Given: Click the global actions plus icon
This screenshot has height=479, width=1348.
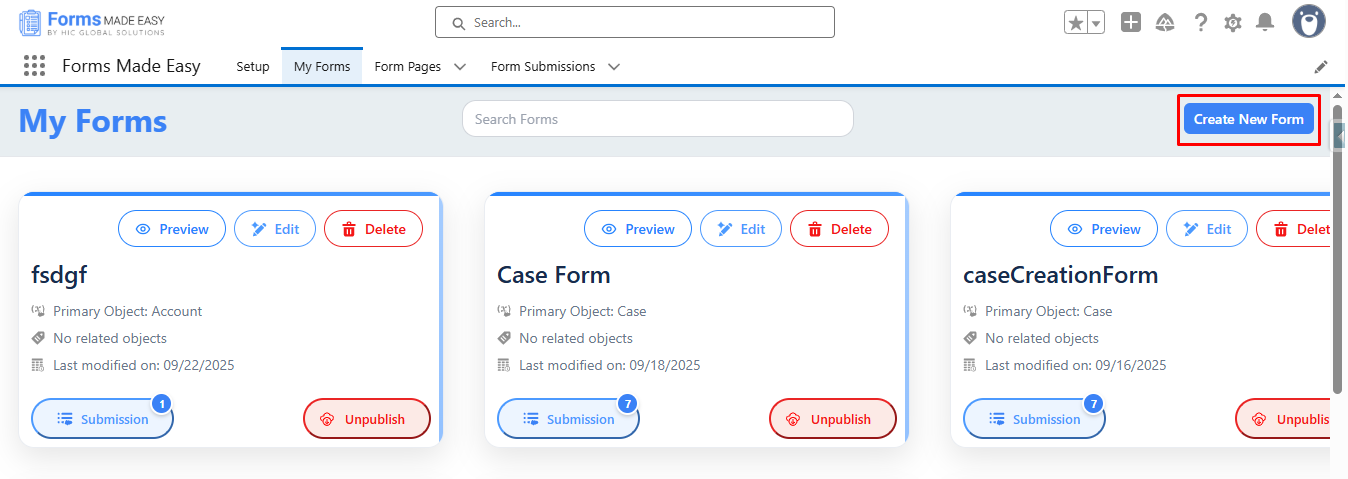Looking at the screenshot, I should [x=1131, y=22].
